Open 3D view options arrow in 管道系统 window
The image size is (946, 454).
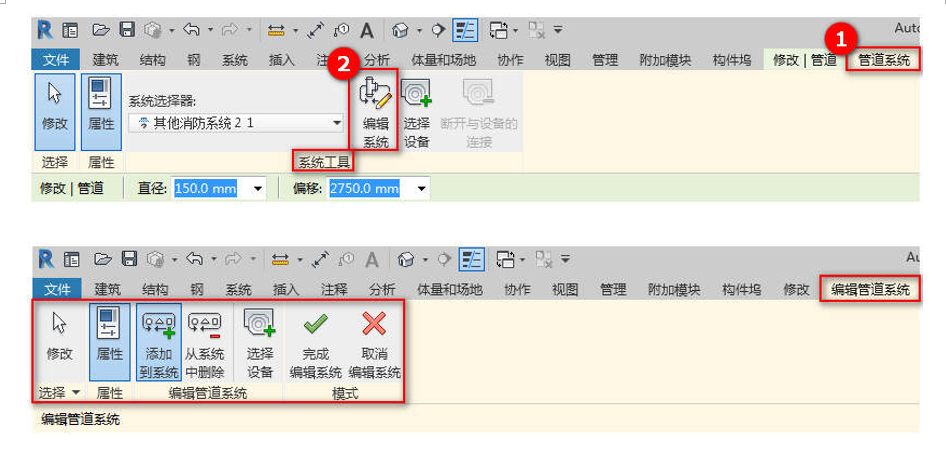pos(420,29)
